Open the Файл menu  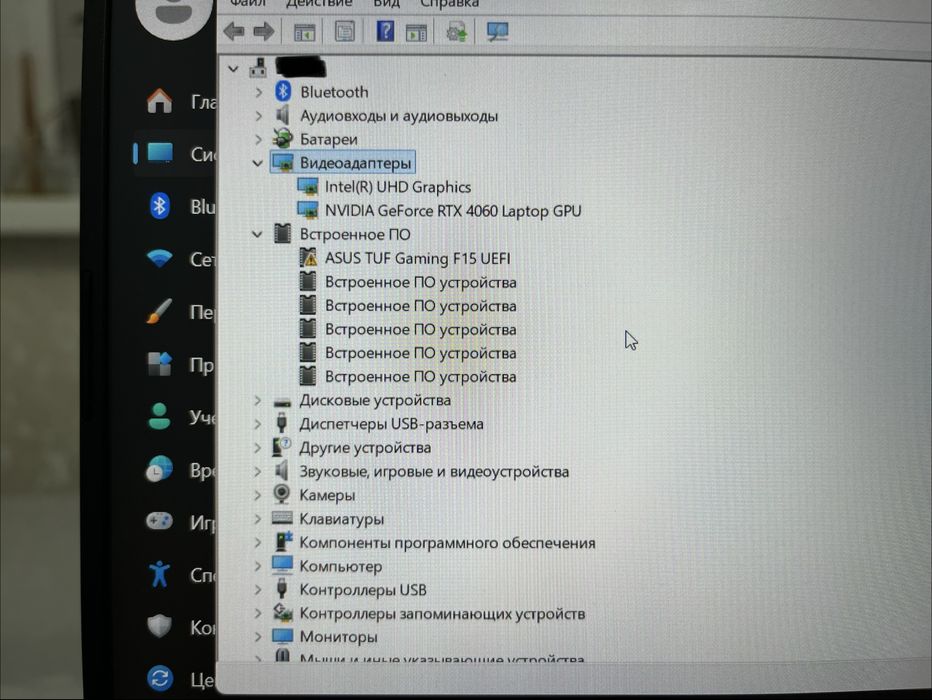247,4
